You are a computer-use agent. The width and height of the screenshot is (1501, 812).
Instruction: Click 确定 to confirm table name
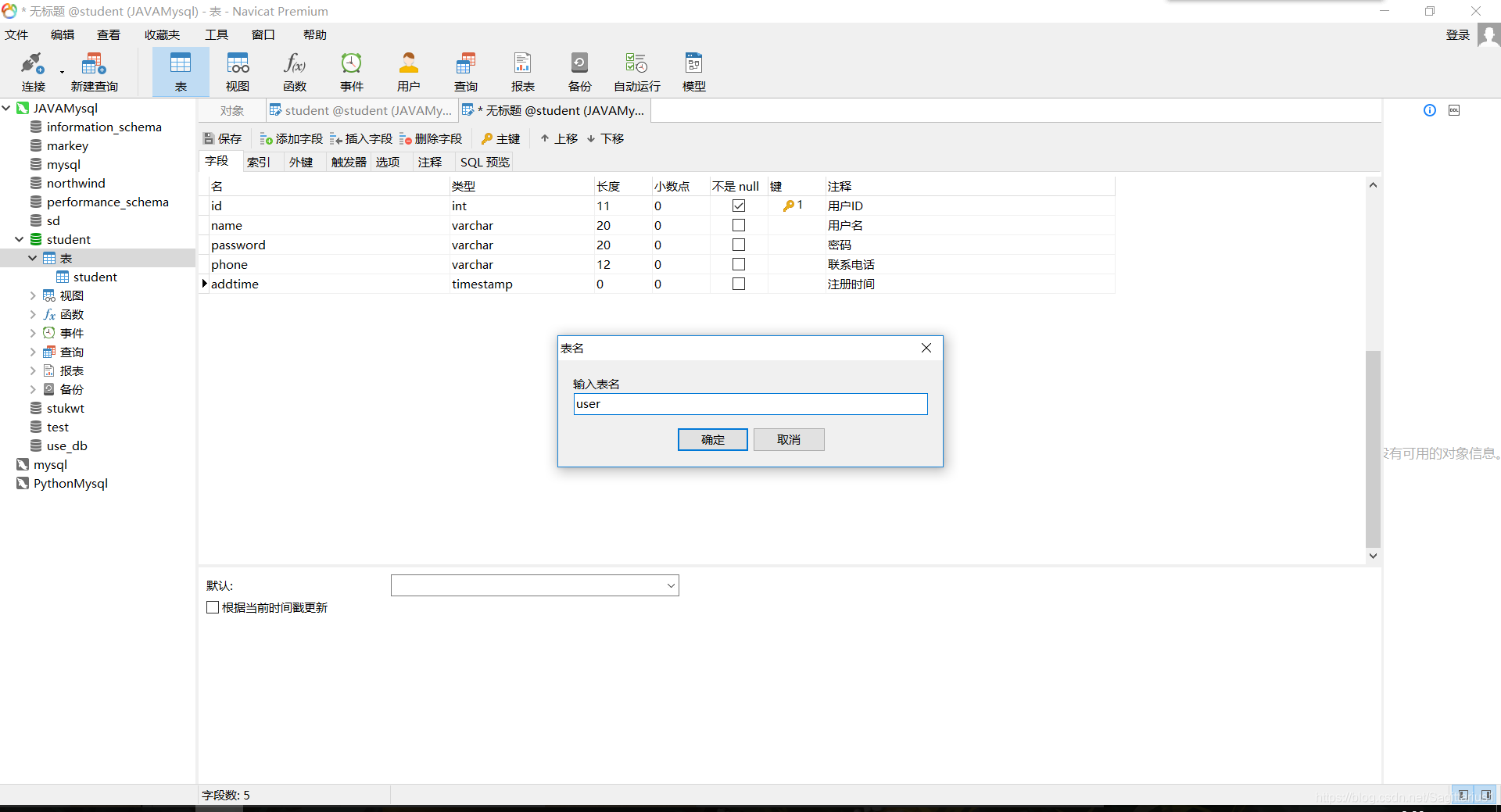pyautogui.click(x=712, y=439)
